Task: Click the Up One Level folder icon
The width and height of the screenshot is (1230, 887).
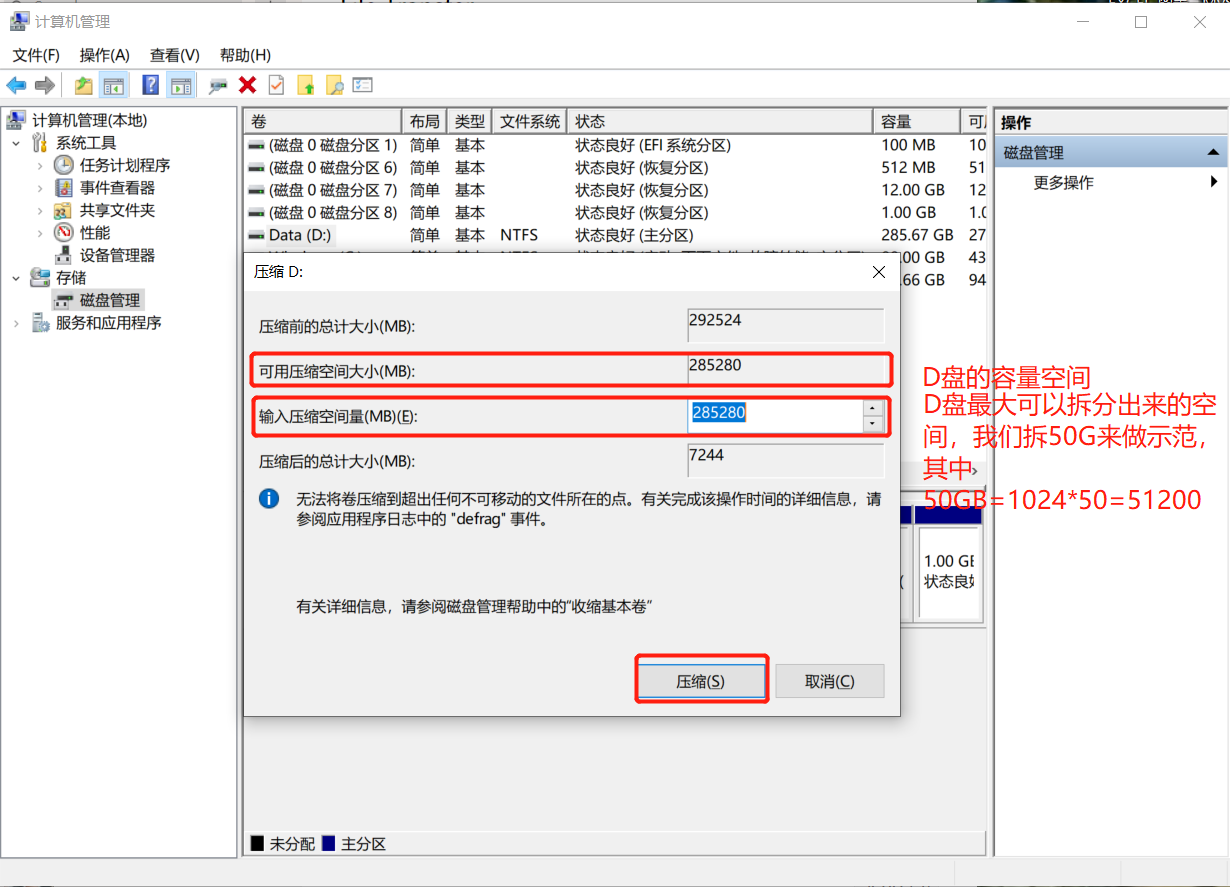Action: tap(84, 86)
